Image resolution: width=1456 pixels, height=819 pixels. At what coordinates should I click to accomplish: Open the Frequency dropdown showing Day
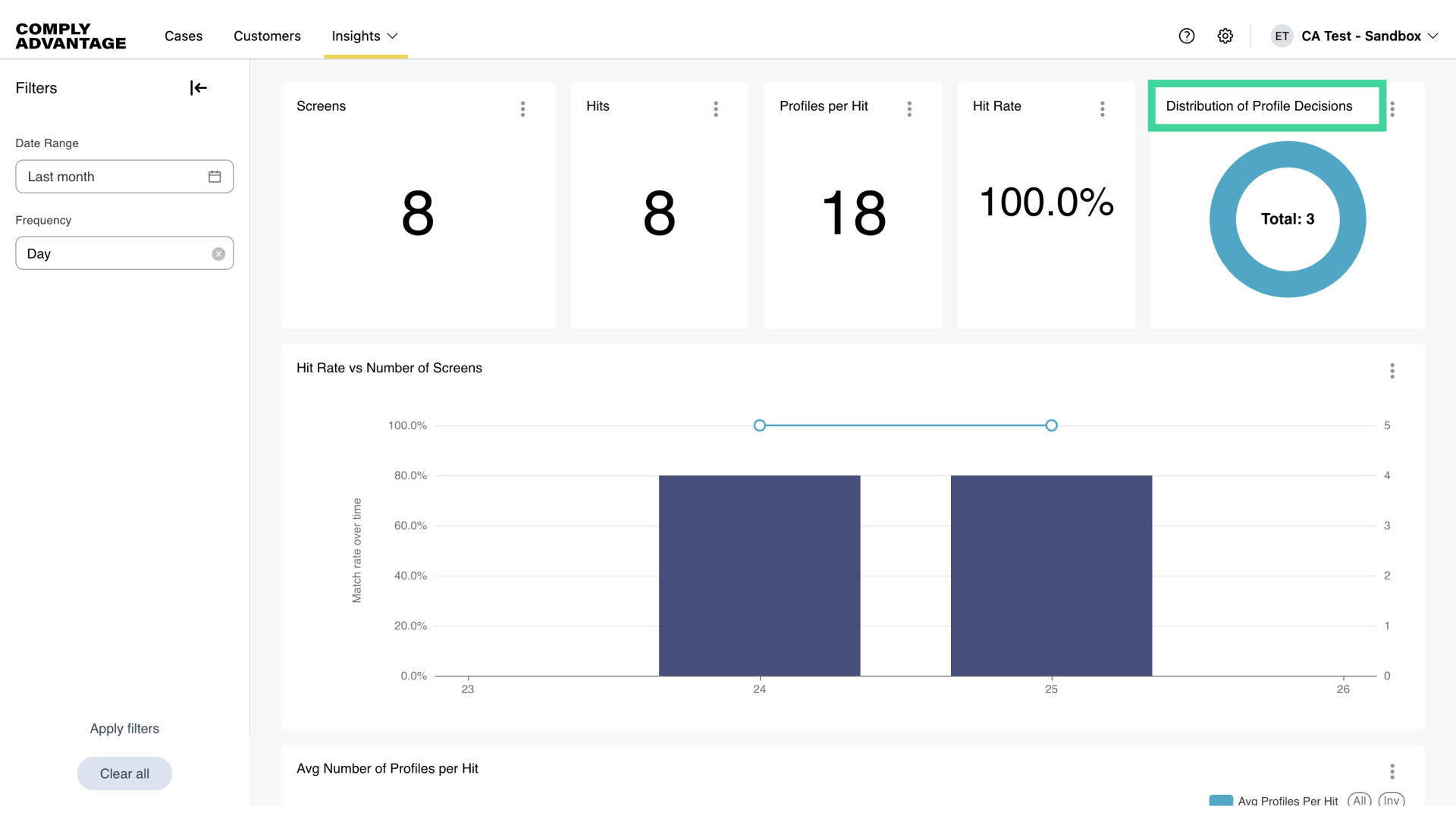(114, 253)
